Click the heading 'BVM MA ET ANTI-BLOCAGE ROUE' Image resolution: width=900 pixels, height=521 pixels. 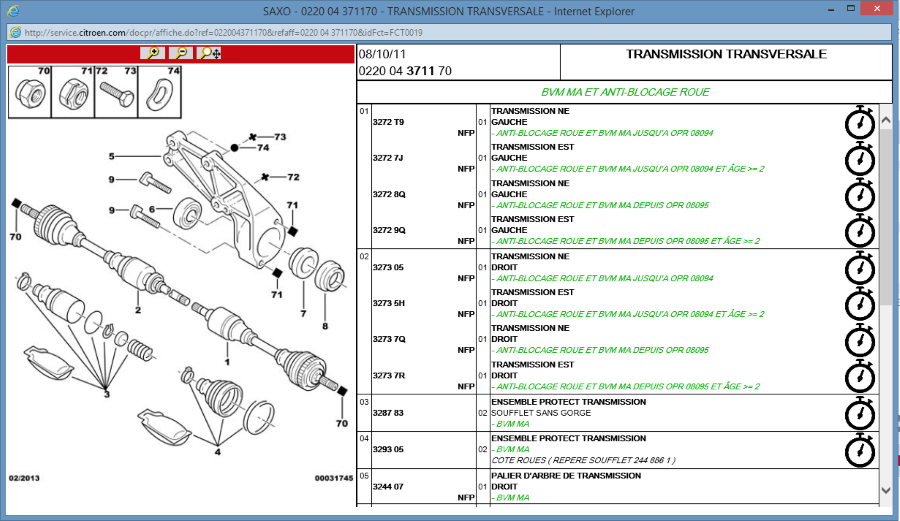[x=625, y=92]
